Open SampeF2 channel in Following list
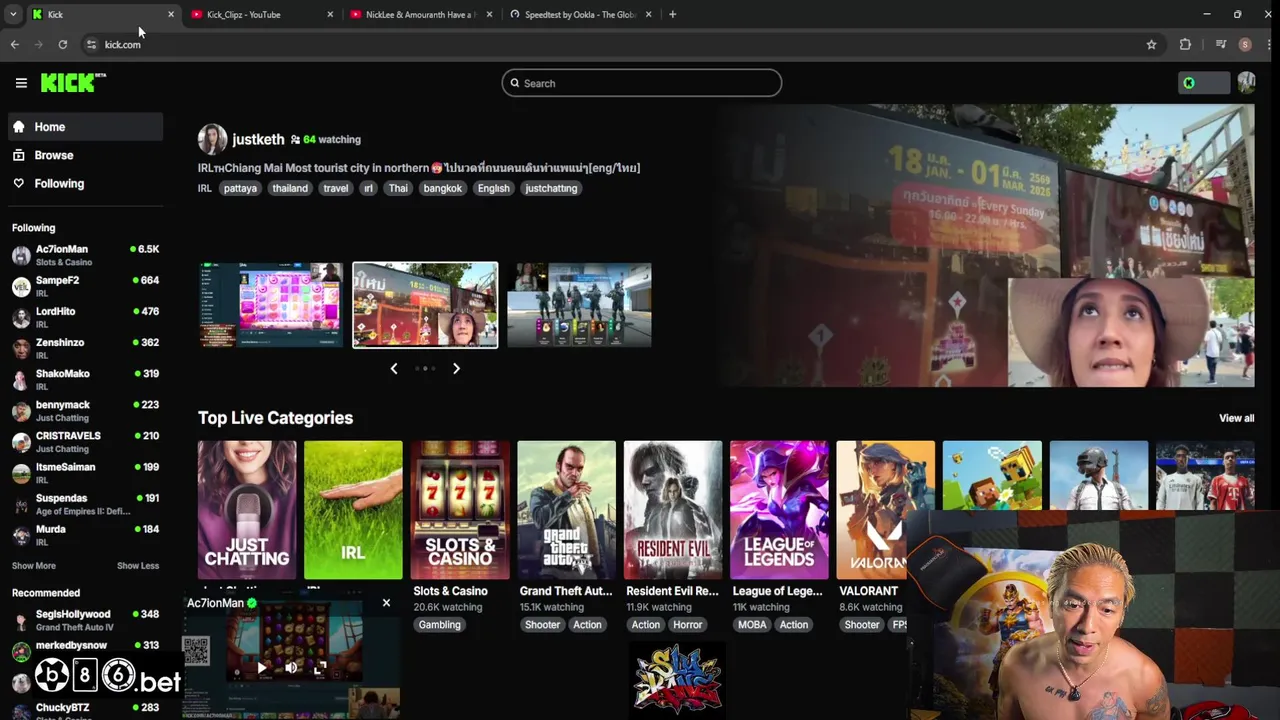 85,286
